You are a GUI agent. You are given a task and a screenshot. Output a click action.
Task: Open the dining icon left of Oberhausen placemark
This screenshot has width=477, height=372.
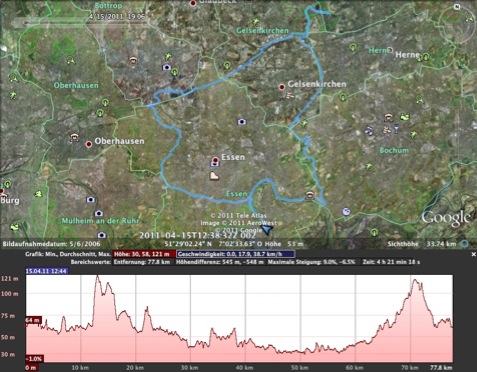tap(74, 137)
